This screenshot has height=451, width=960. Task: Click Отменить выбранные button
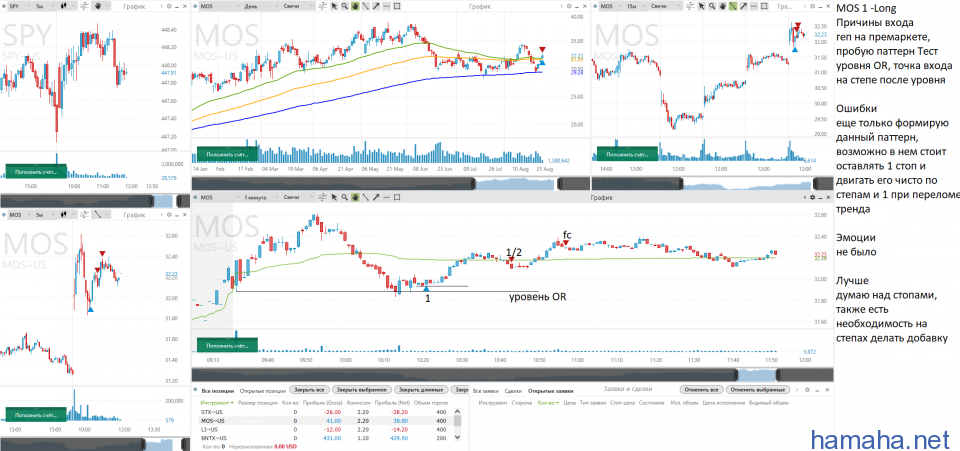pyautogui.click(x=759, y=390)
